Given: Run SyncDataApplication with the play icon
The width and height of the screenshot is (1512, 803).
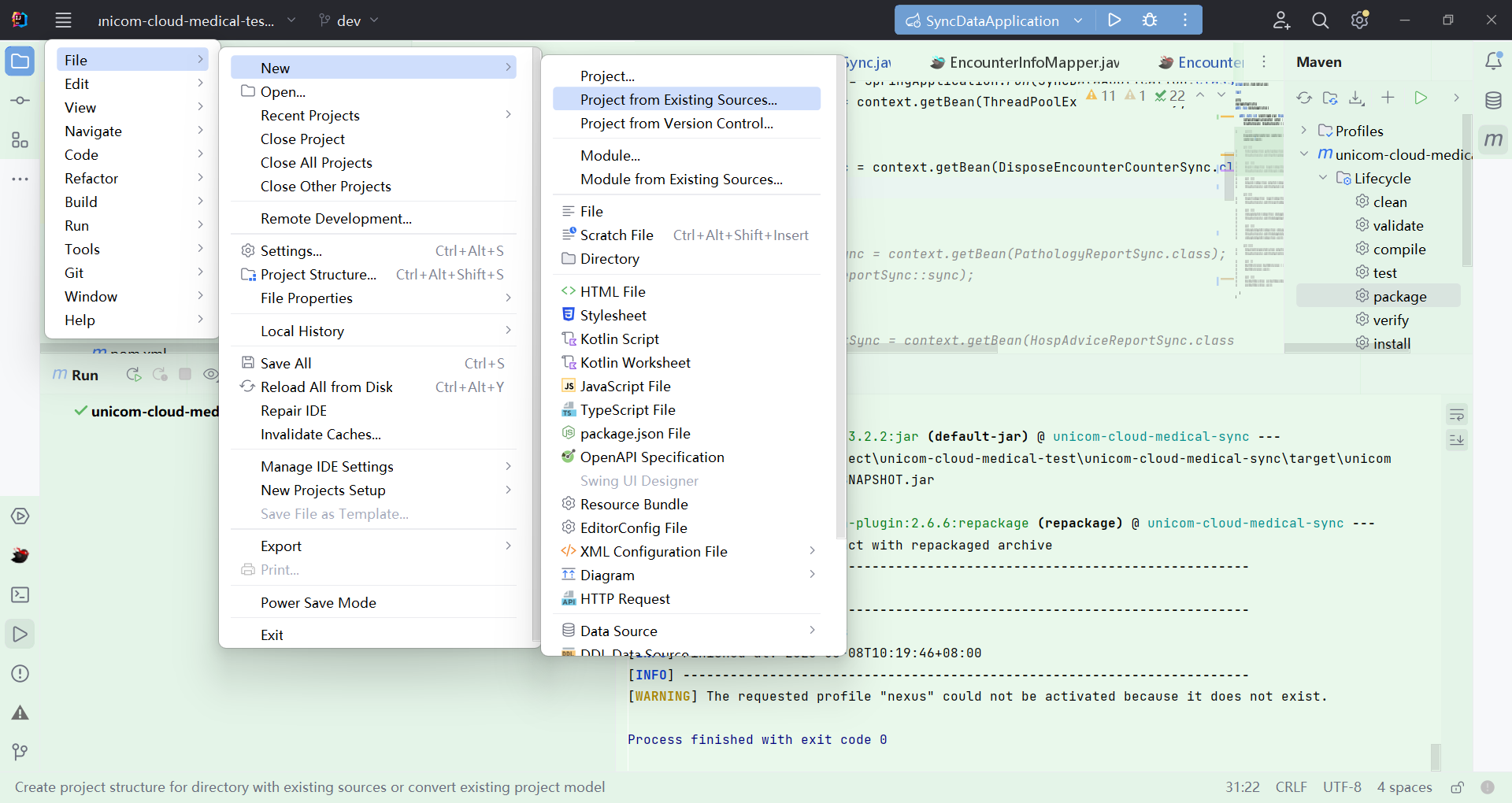Looking at the screenshot, I should 1114,20.
